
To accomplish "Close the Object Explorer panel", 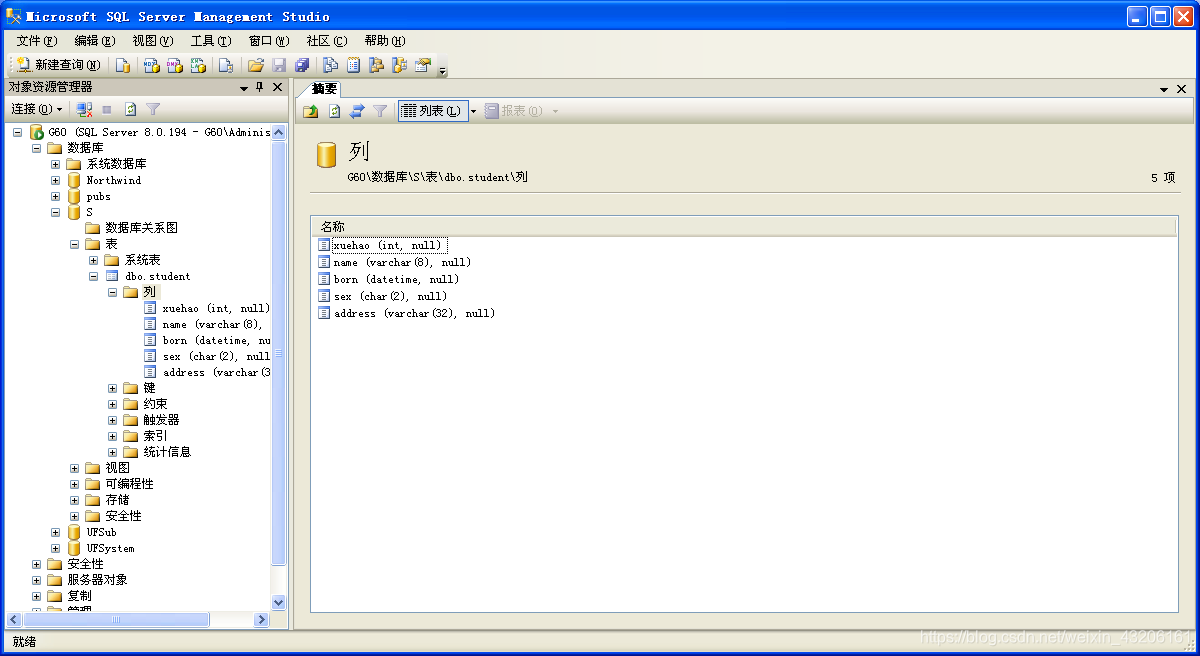I will point(278,88).
